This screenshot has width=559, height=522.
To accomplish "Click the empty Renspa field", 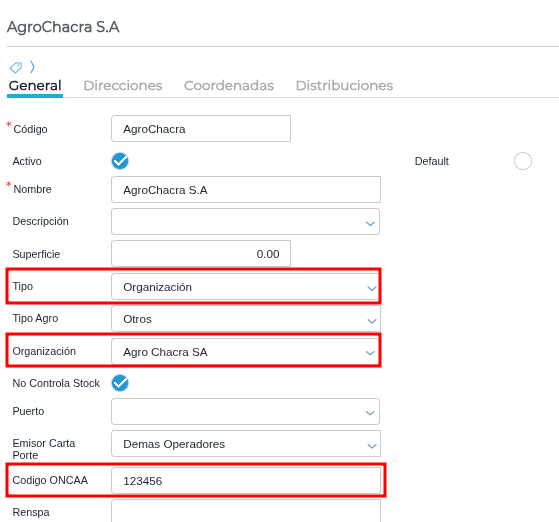I will click(x=246, y=511).
